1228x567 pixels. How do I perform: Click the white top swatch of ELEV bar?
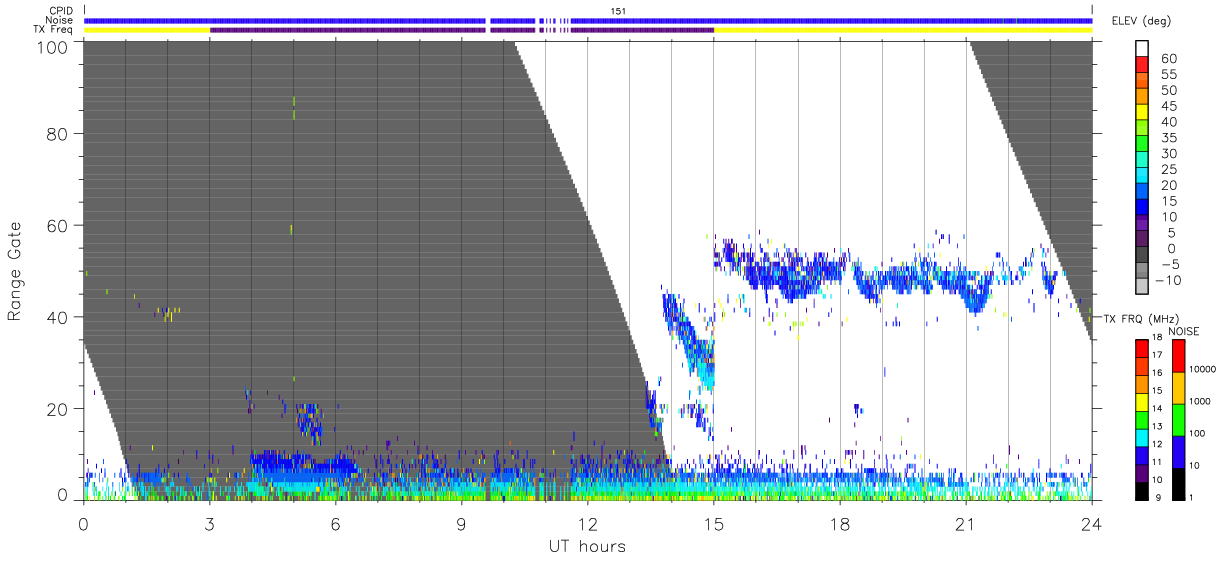click(1144, 48)
